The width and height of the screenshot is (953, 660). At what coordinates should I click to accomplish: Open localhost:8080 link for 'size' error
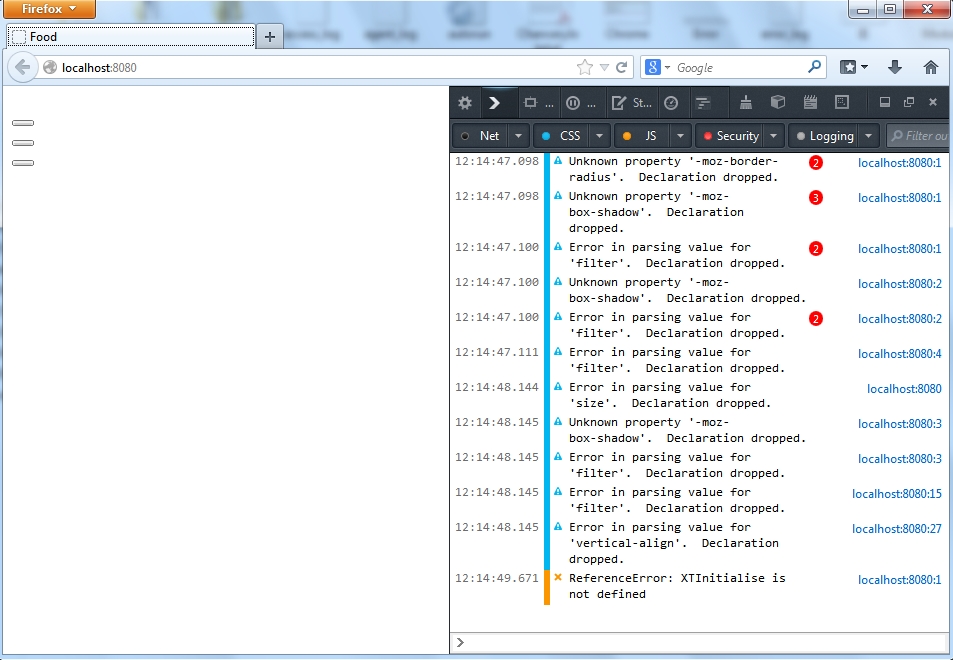(x=904, y=389)
